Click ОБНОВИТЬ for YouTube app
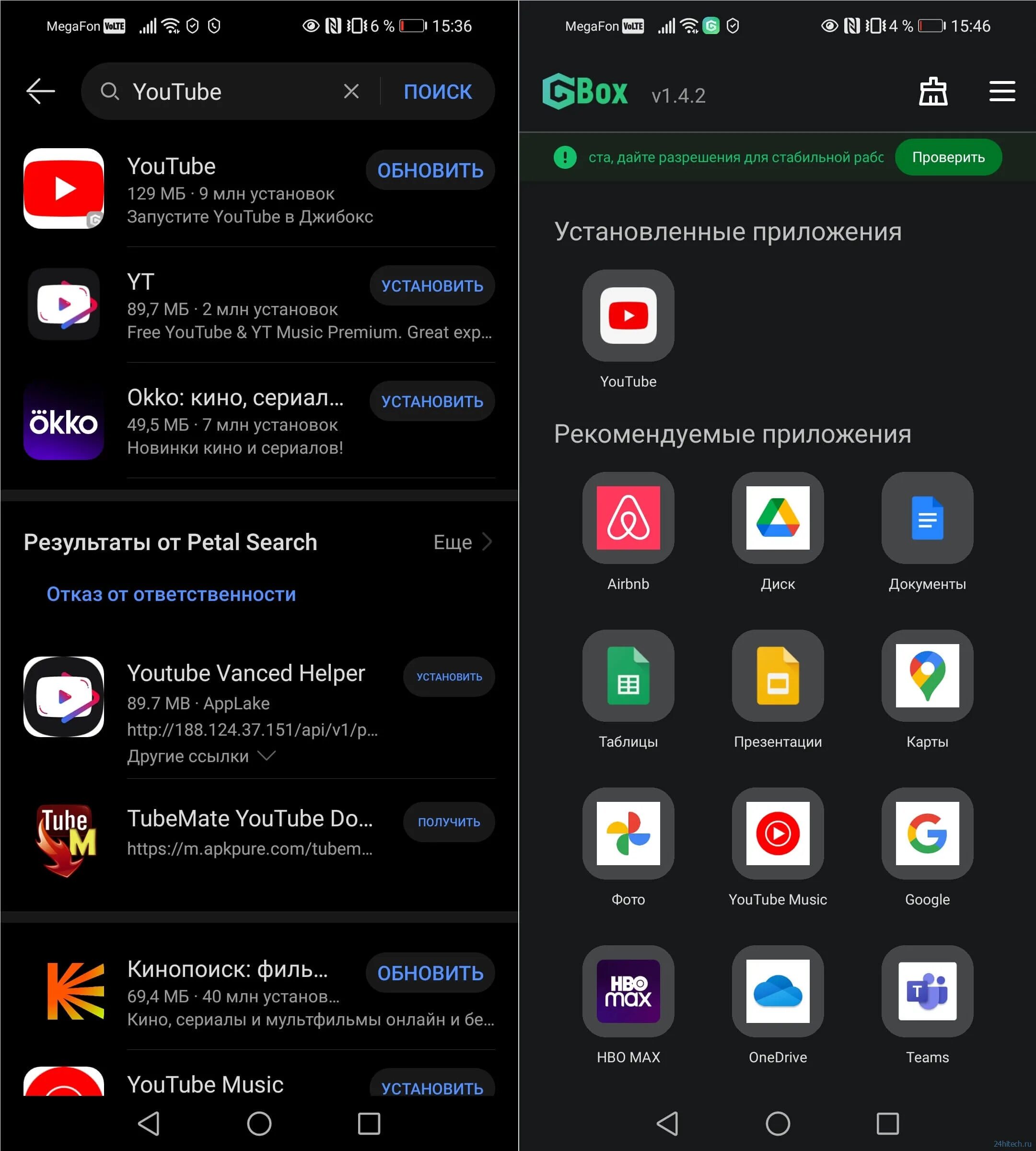The image size is (1036, 1151). point(432,170)
